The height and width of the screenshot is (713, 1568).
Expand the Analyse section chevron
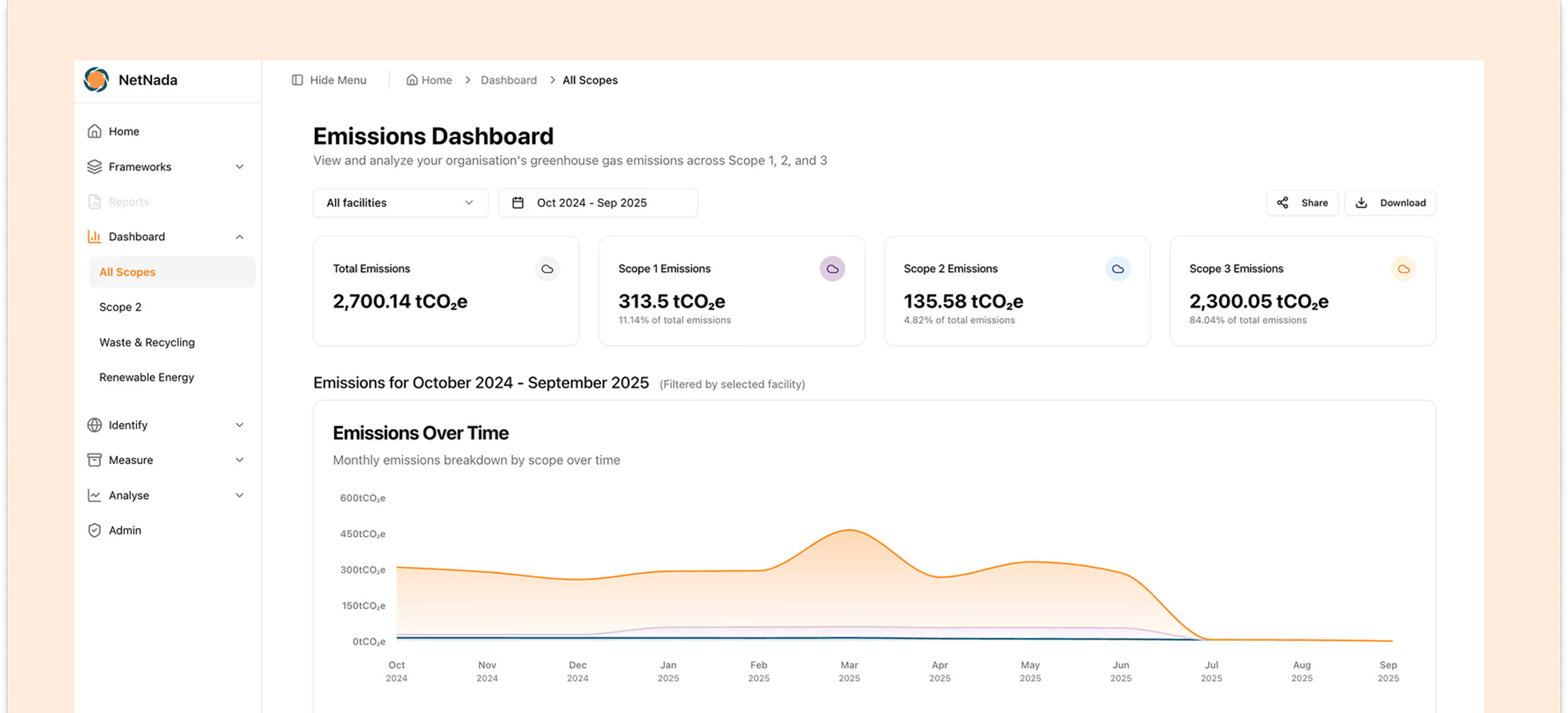click(x=240, y=495)
